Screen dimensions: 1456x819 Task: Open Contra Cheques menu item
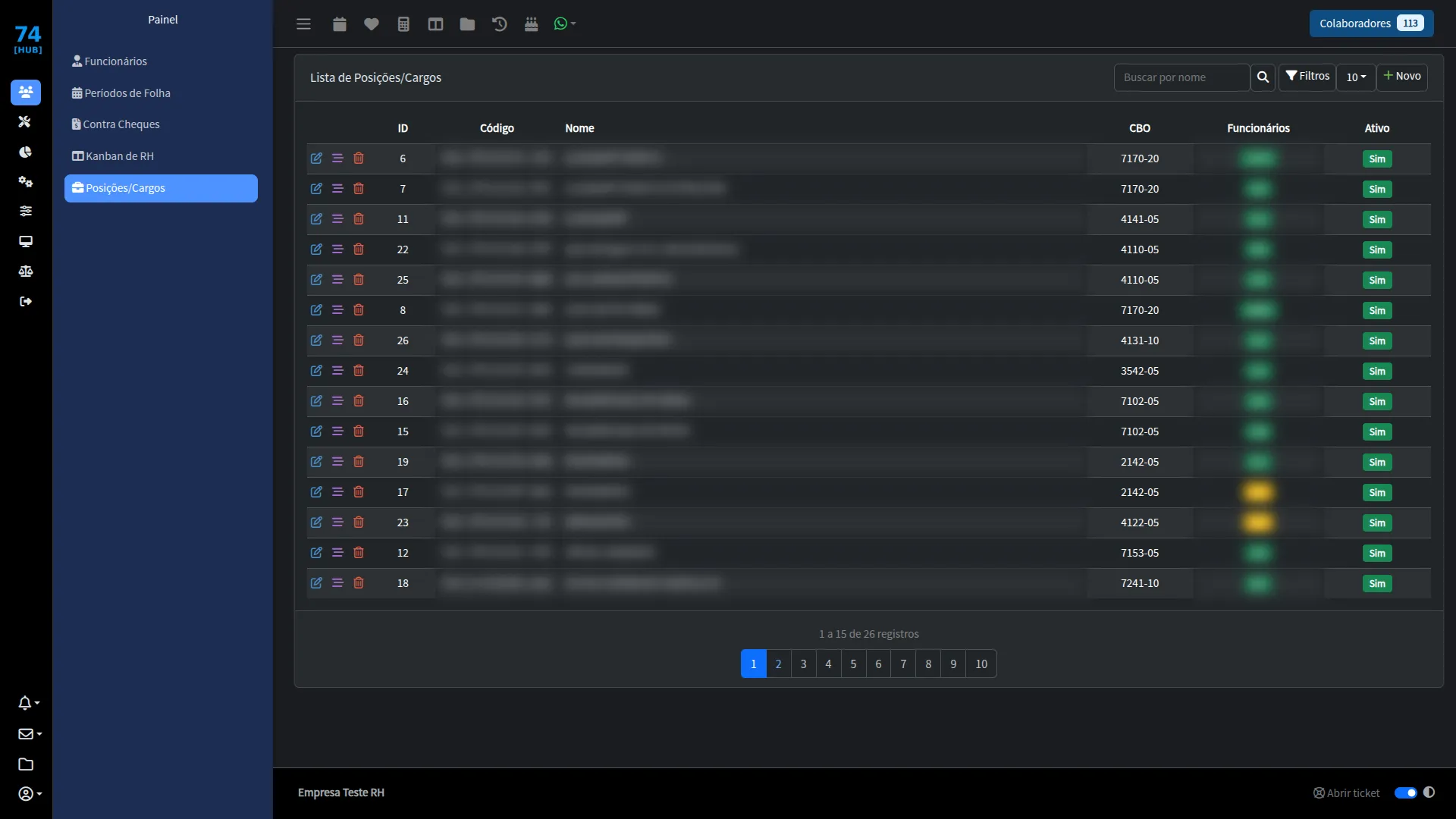[116, 124]
